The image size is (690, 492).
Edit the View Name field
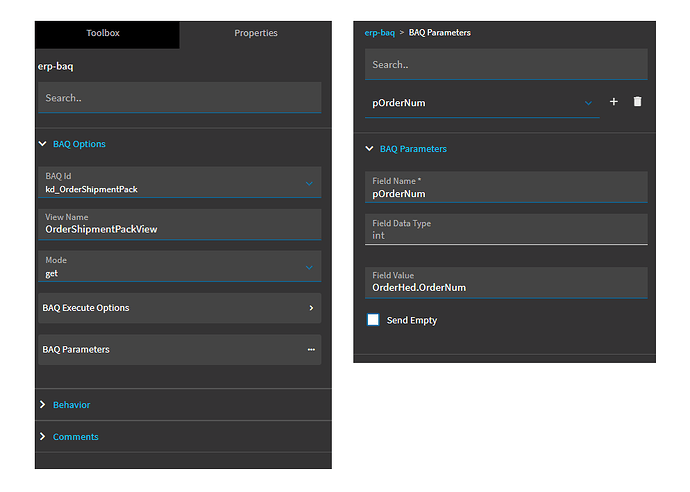180,224
